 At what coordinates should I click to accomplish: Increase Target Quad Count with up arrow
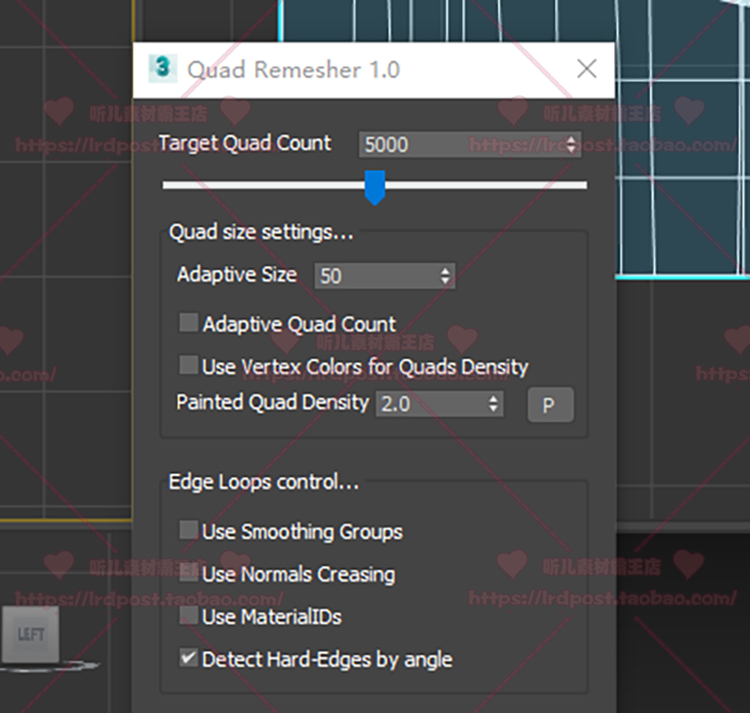(x=571, y=139)
